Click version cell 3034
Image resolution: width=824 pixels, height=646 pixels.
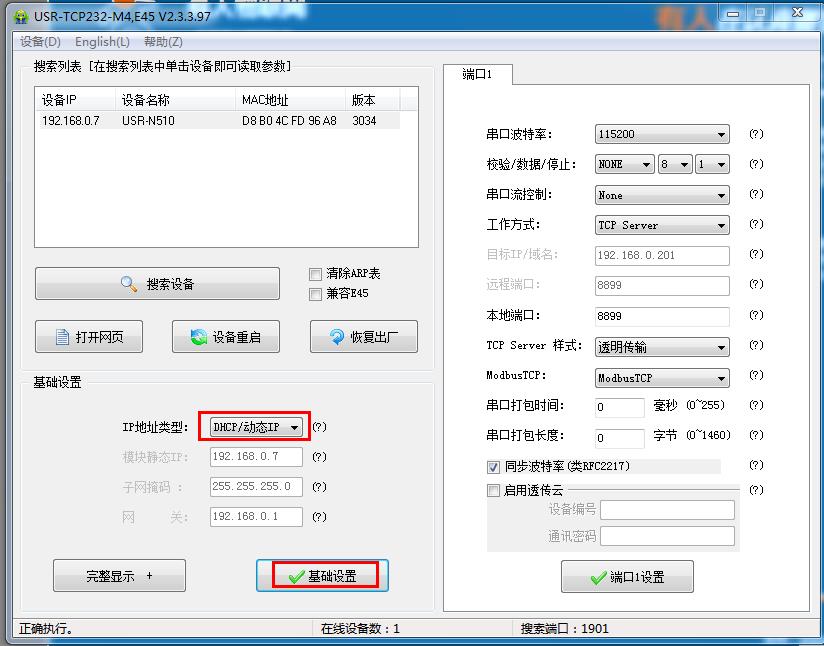click(x=364, y=121)
